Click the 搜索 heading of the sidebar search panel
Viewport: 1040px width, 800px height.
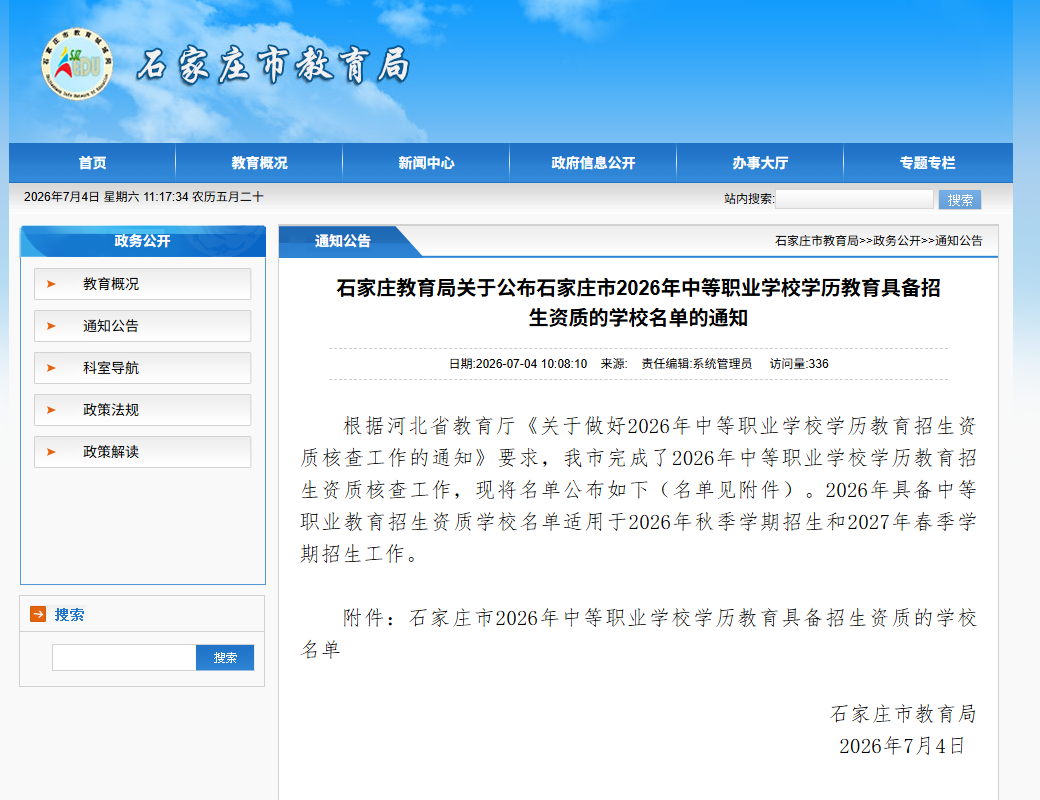pos(69,615)
